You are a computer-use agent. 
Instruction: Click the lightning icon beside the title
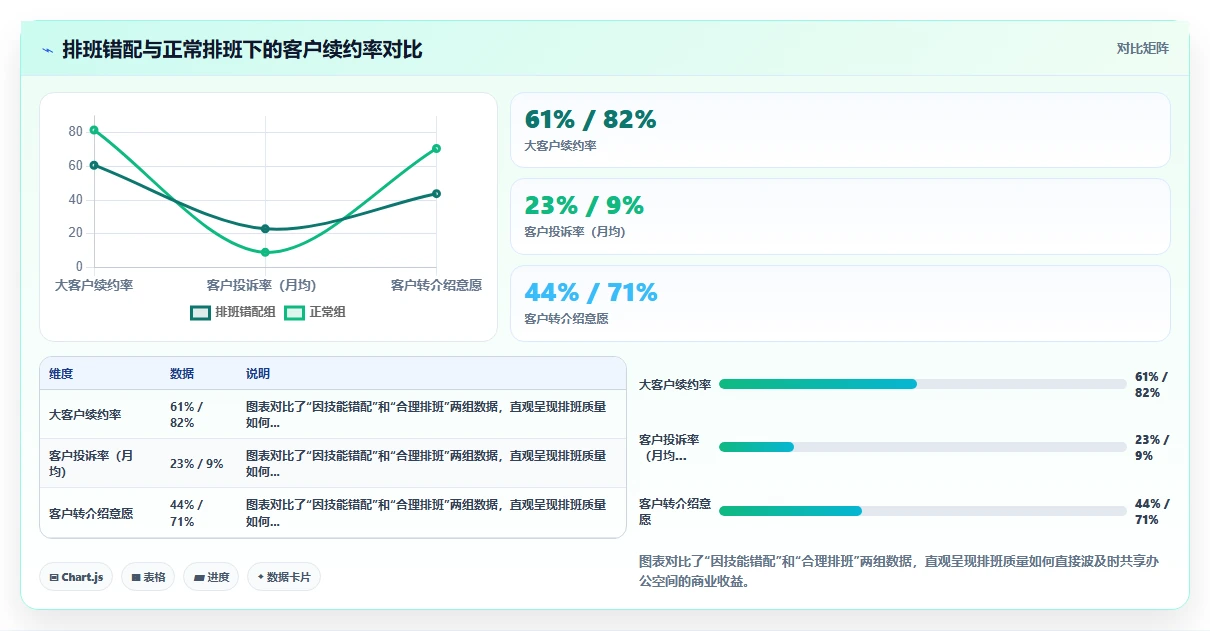coord(48,49)
